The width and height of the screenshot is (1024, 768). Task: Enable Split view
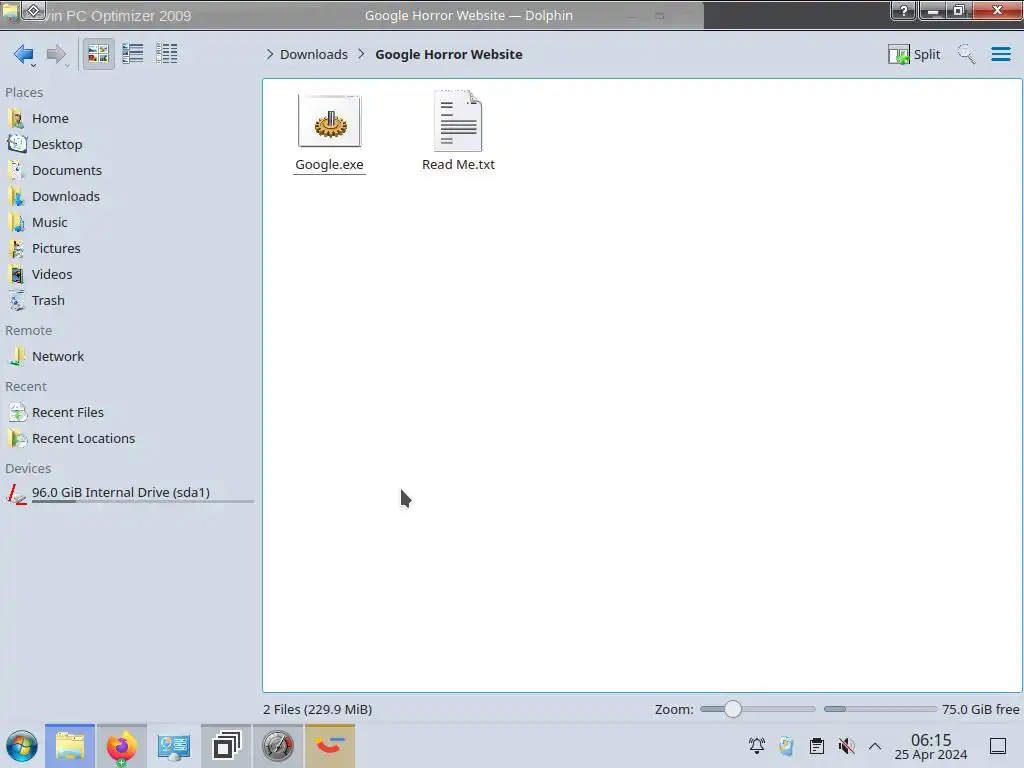914,54
